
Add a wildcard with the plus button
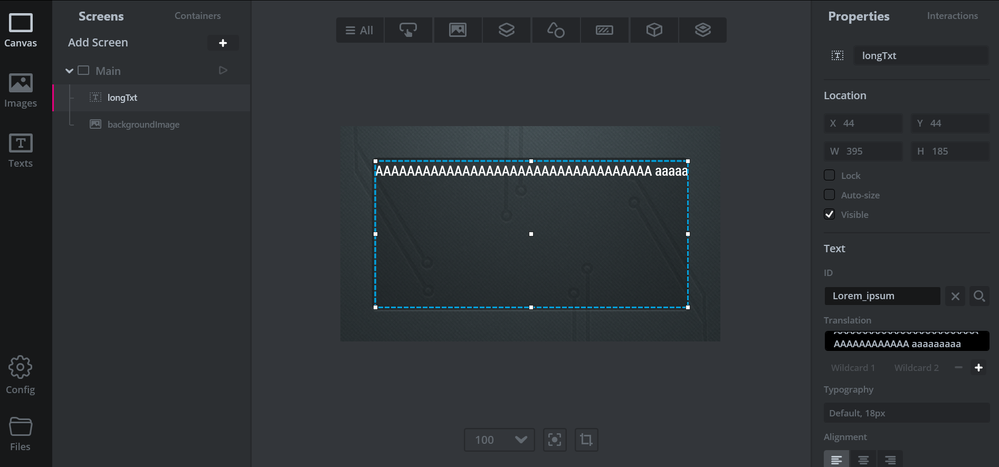tap(979, 368)
